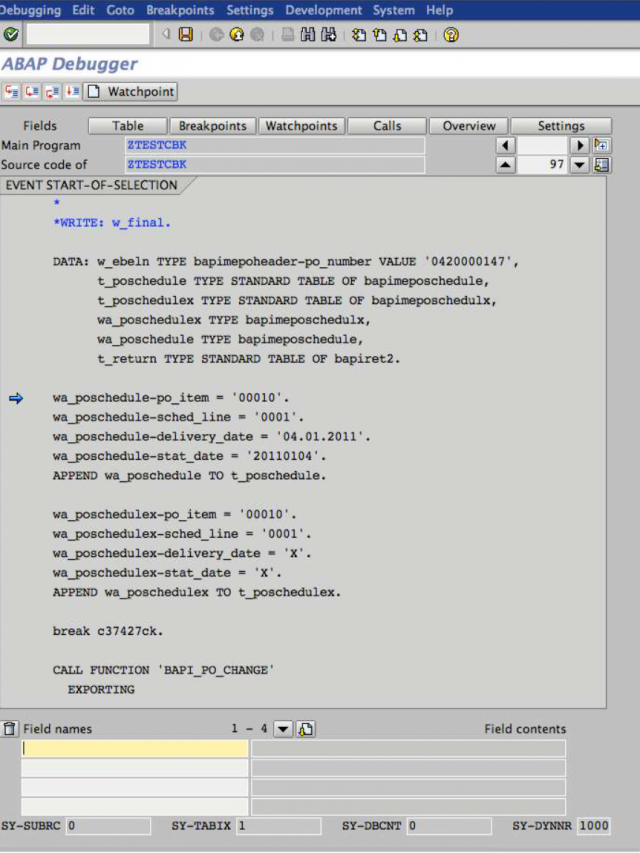Click the Watchpoint button
The height and width of the screenshot is (853, 640).
tap(131, 91)
